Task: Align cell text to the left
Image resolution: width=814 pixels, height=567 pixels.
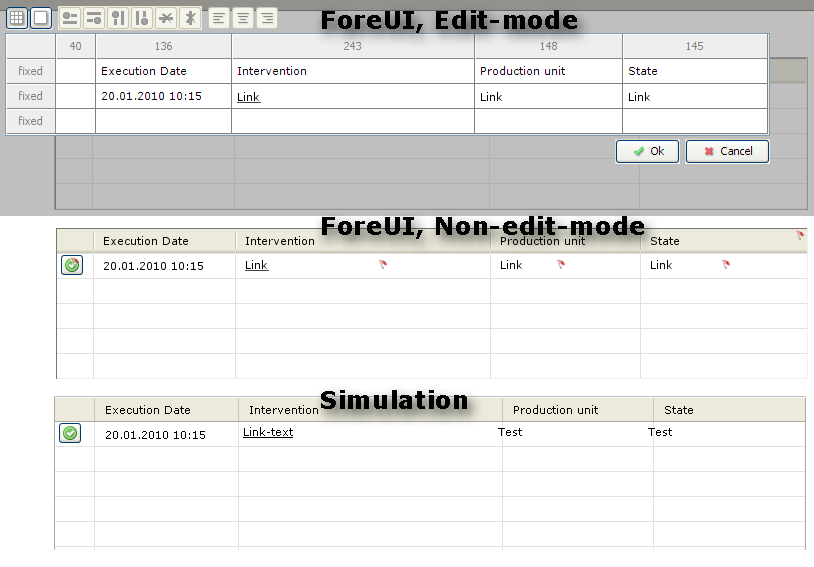Action: tap(219, 18)
